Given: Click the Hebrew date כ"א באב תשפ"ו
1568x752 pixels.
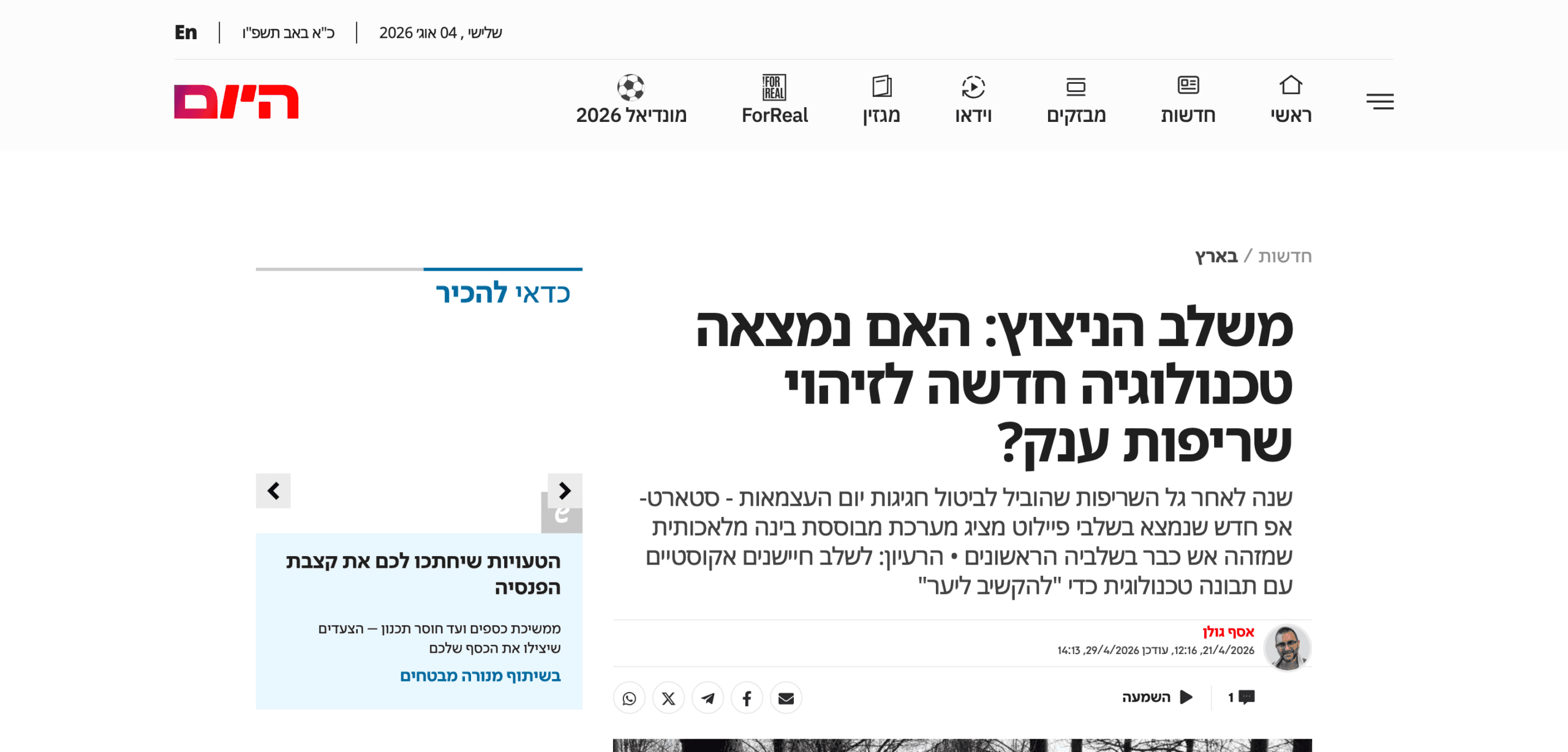Looking at the screenshot, I should coord(288,32).
